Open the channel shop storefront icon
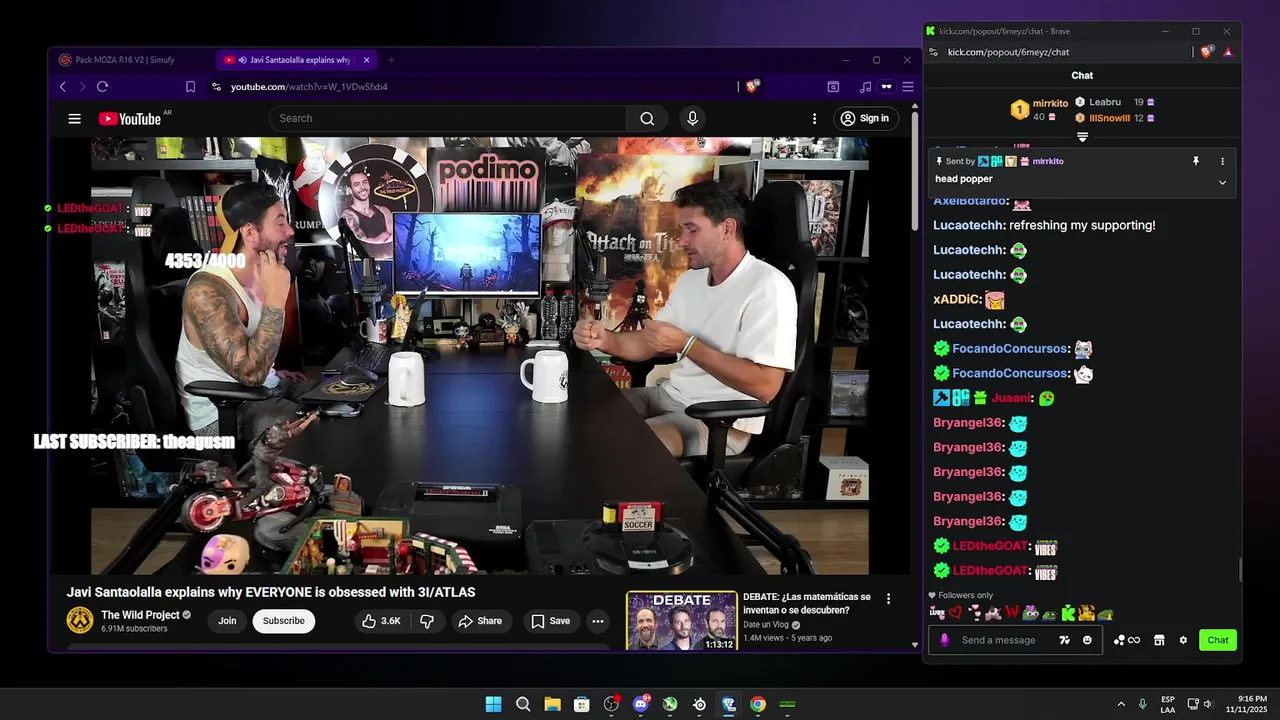Viewport: 1280px width, 720px height. [x=1159, y=640]
